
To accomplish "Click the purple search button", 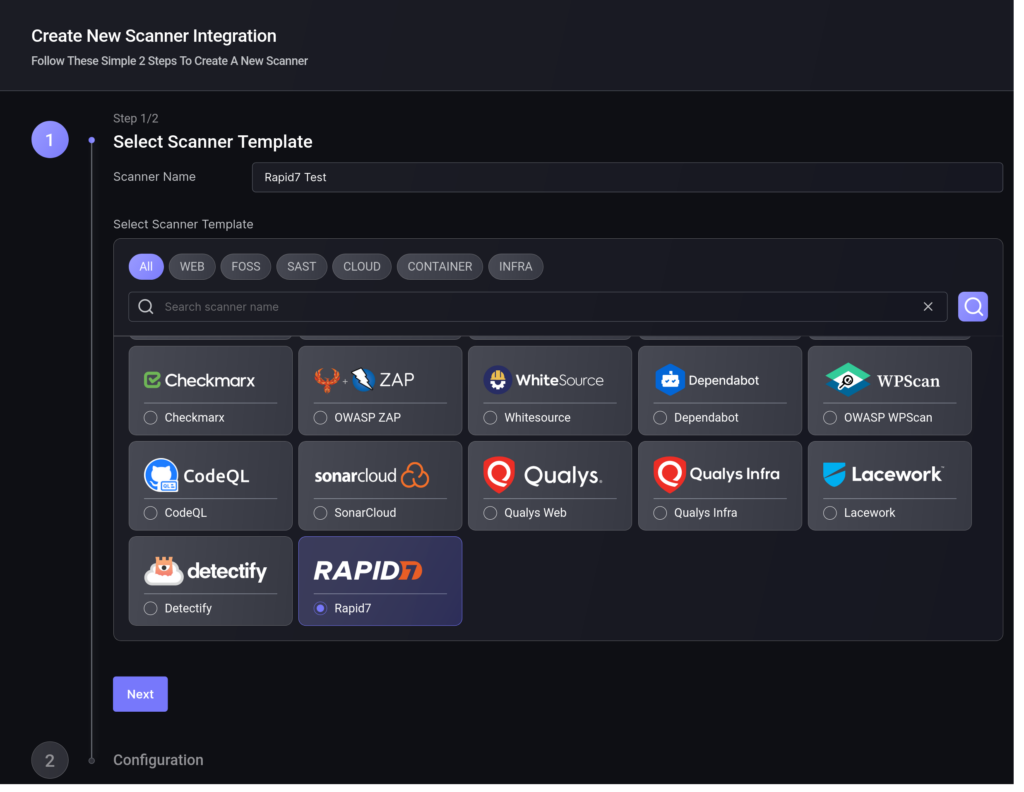I will pos(972,307).
